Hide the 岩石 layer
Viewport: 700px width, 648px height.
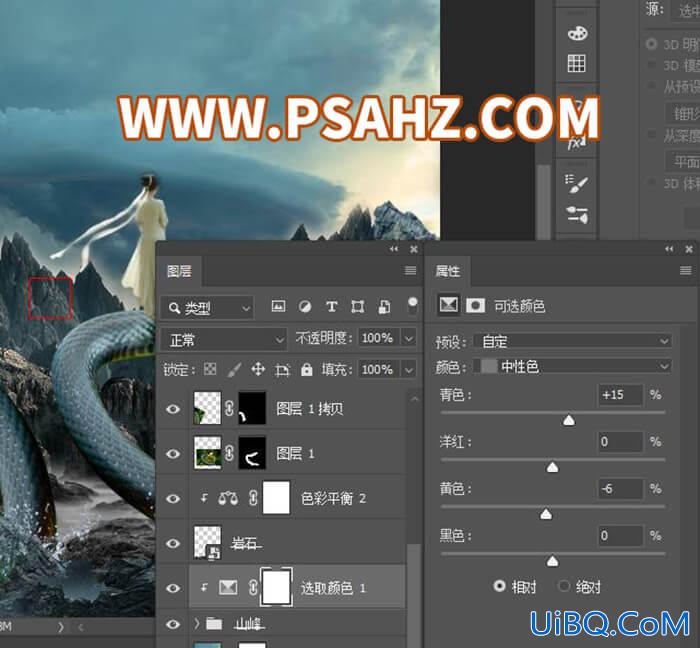(173, 544)
